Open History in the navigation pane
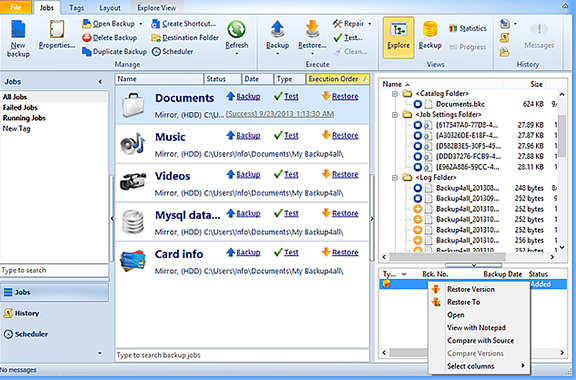 [22, 313]
